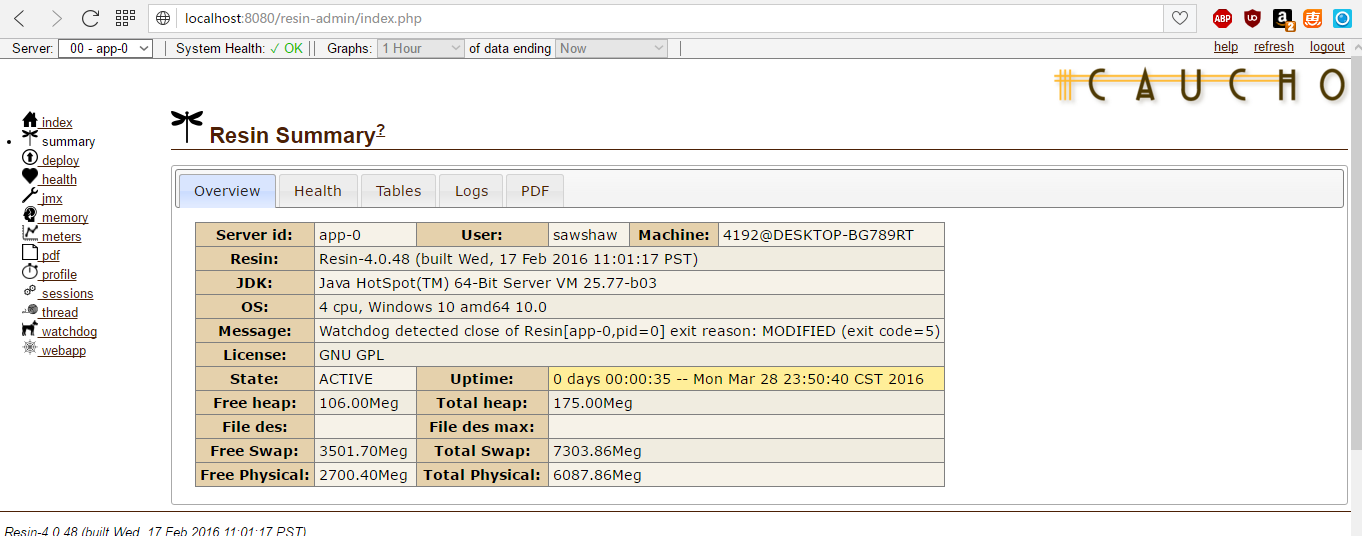Click the logout link
Screen dimensions: 1362x536
(x=1327, y=47)
